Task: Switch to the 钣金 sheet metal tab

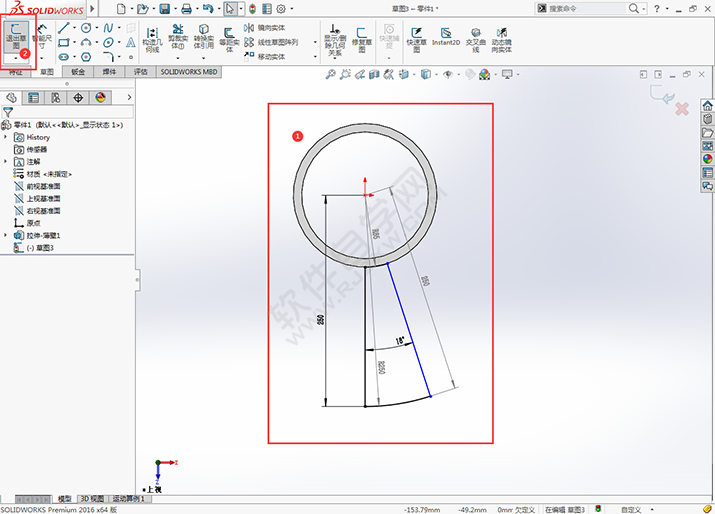Action: [77, 73]
